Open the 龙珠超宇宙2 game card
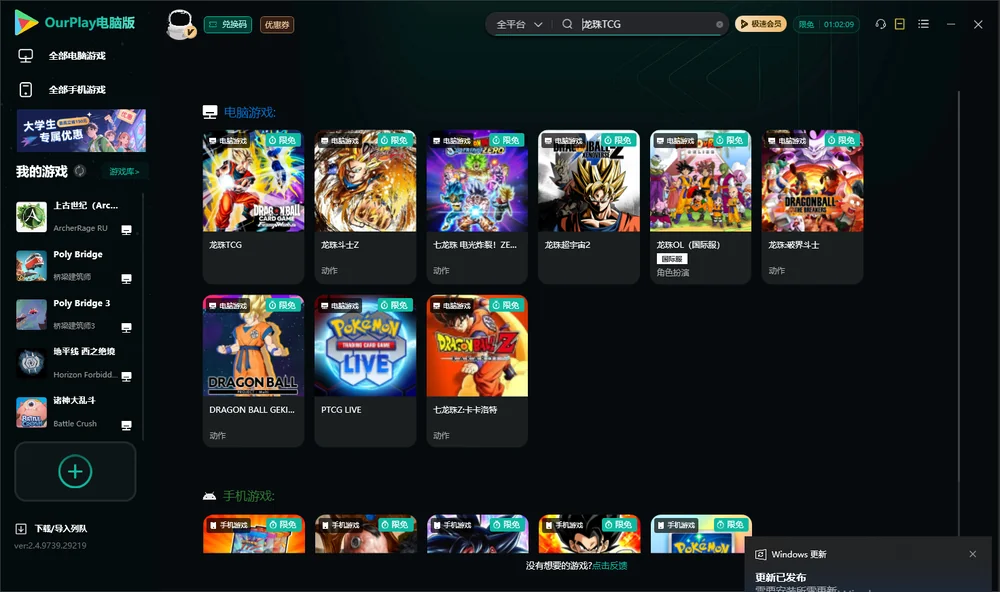This screenshot has width=1000, height=592. click(x=589, y=207)
